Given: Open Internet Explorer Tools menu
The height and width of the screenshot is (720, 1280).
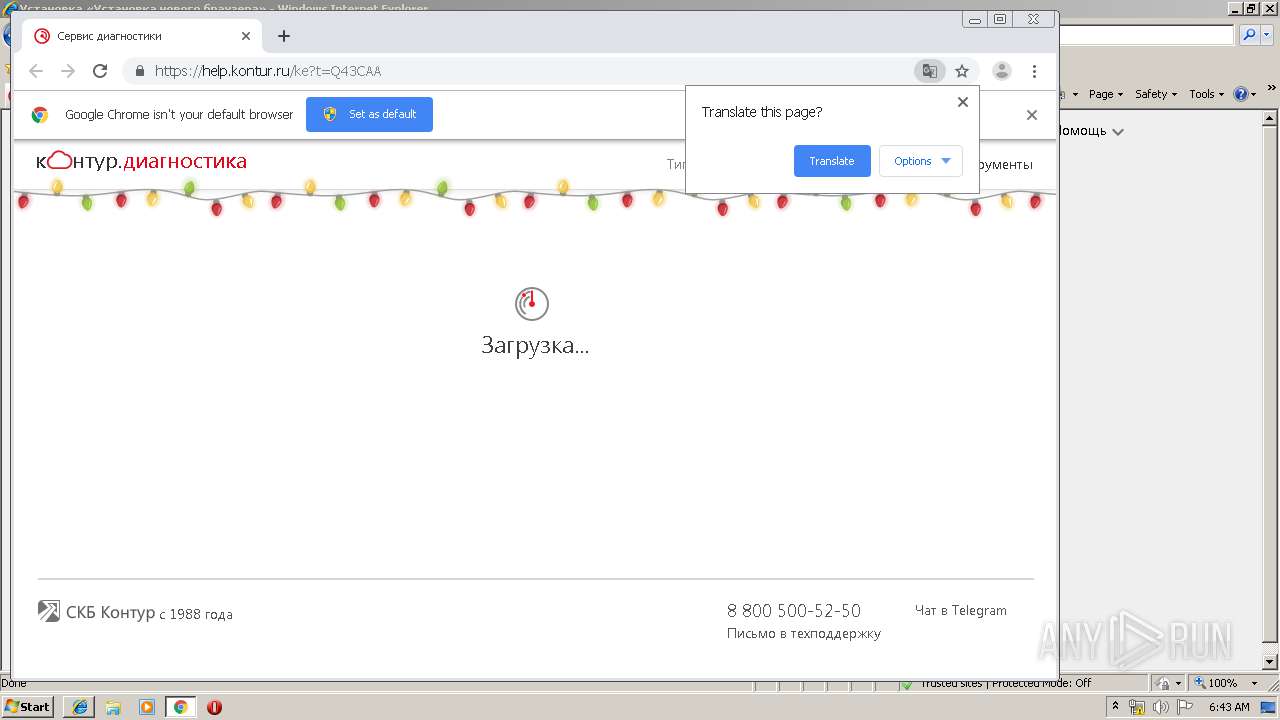Looking at the screenshot, I should click(x=1206, y=94).
